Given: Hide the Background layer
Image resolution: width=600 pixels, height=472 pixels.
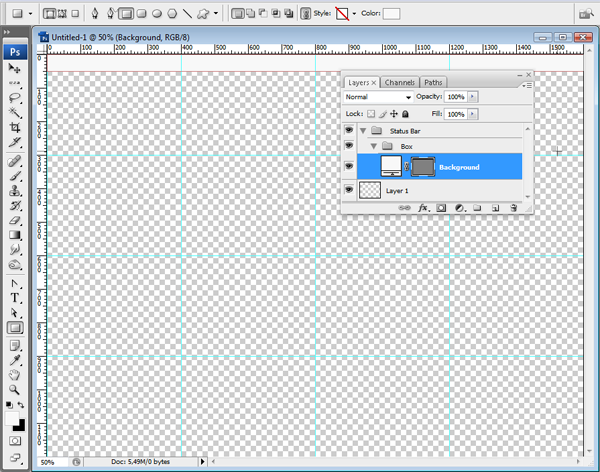Looking at the screenshot, I should click(x=349, y=166).
